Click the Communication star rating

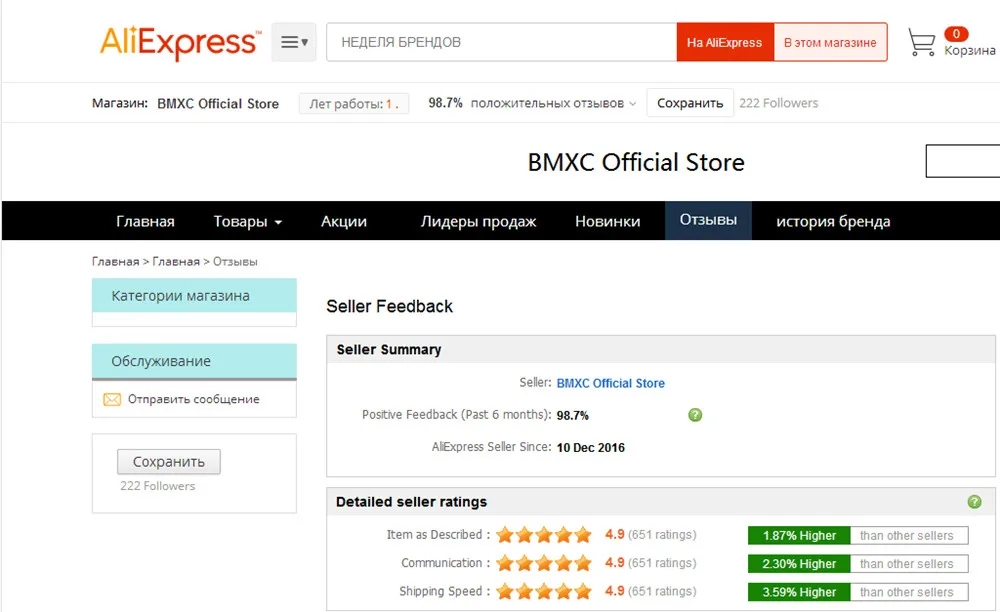click(x=544, y=563)
